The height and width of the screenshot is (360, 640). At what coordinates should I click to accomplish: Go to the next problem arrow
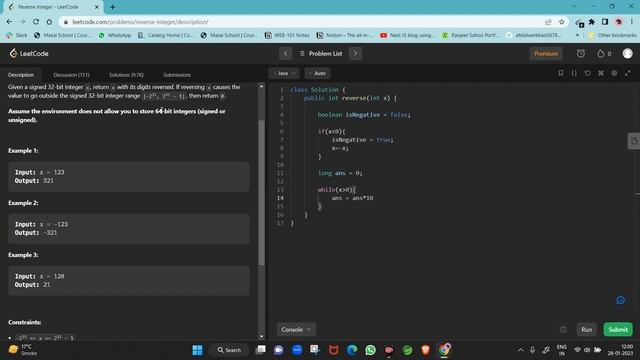(355, 53)
